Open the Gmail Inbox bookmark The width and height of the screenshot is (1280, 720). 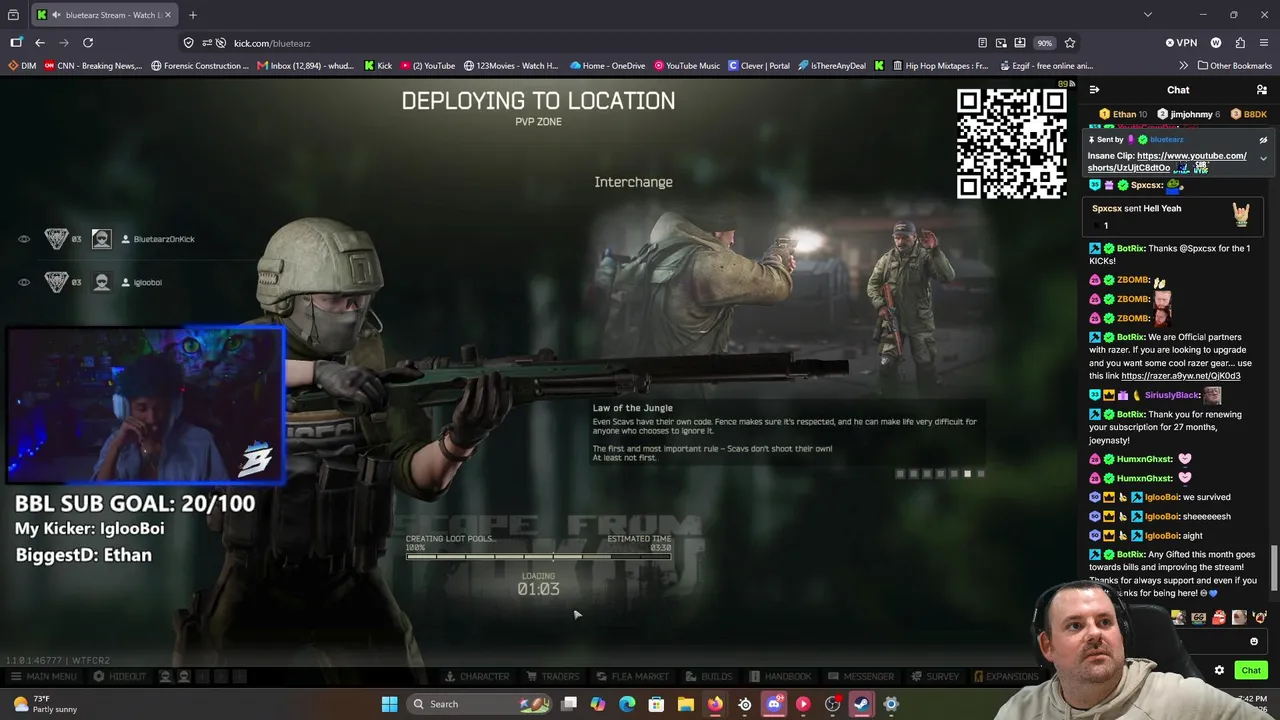(305, 66)
